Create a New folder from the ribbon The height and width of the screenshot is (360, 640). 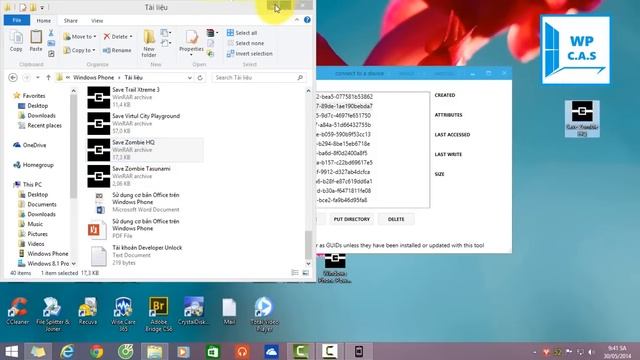click(x=149, y=43)
